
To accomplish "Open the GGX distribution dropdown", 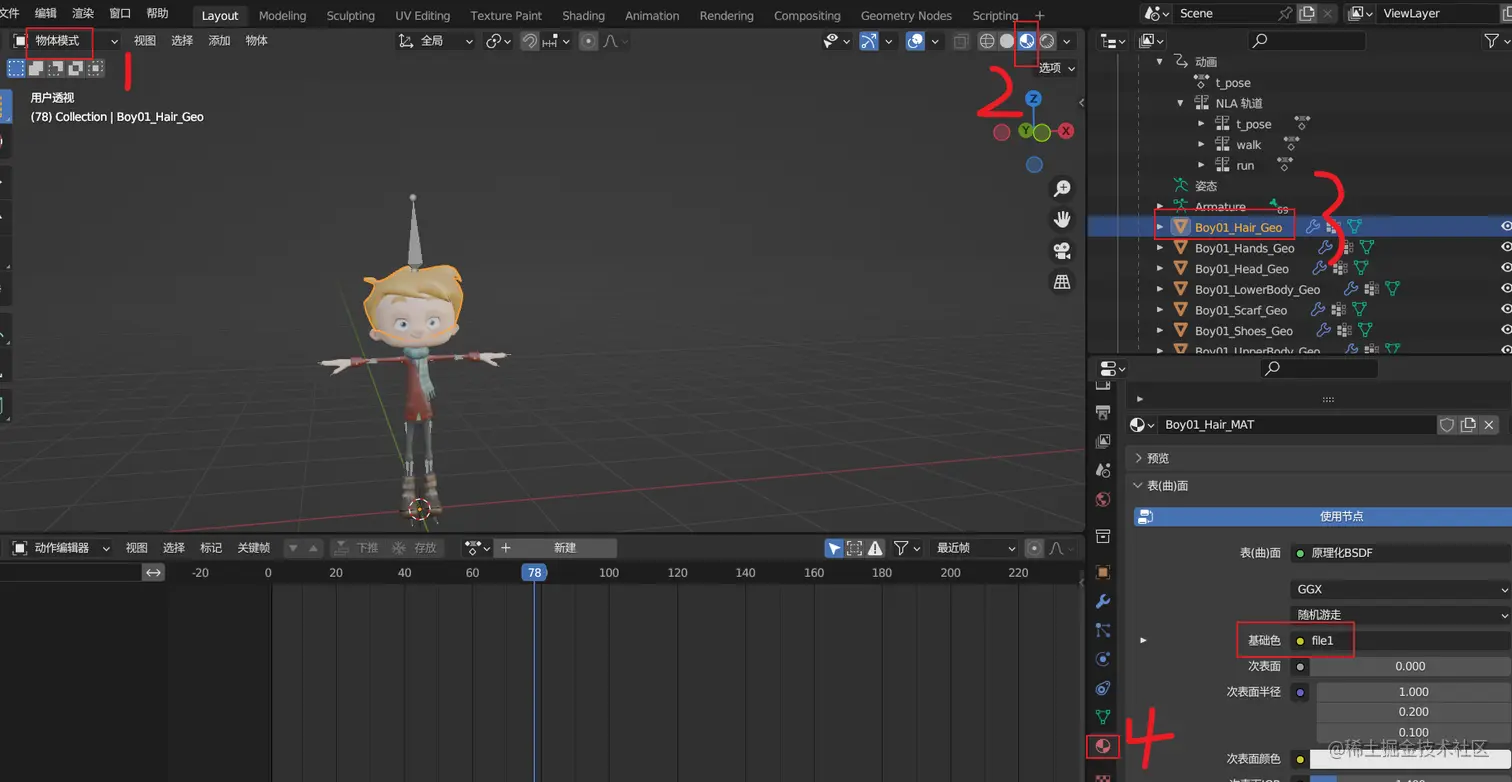I will [1400, 589].
